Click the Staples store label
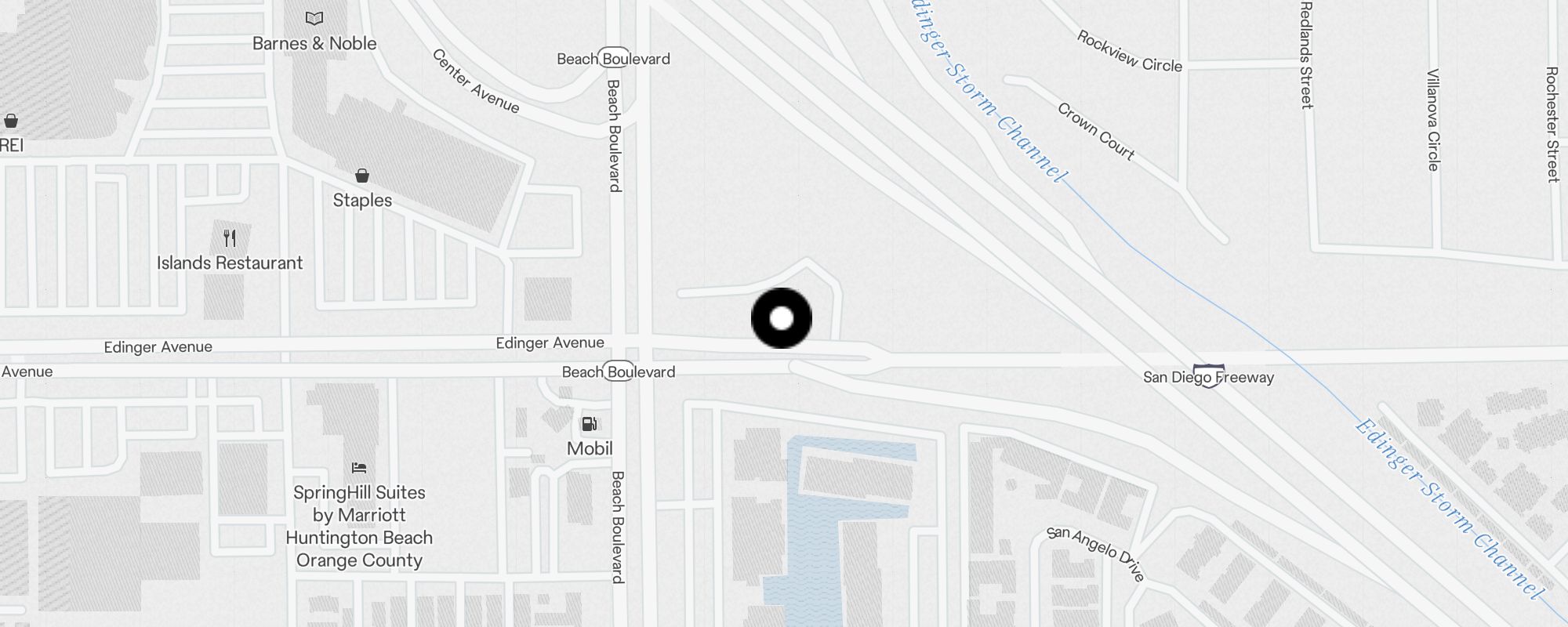 pos(362,201)
